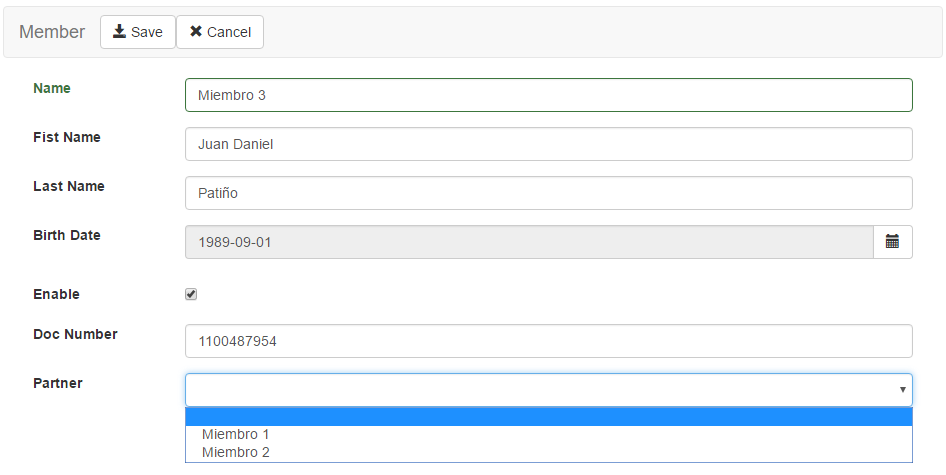Save the member form
Viewport: 946px width, 475px height.
(138, 32)
